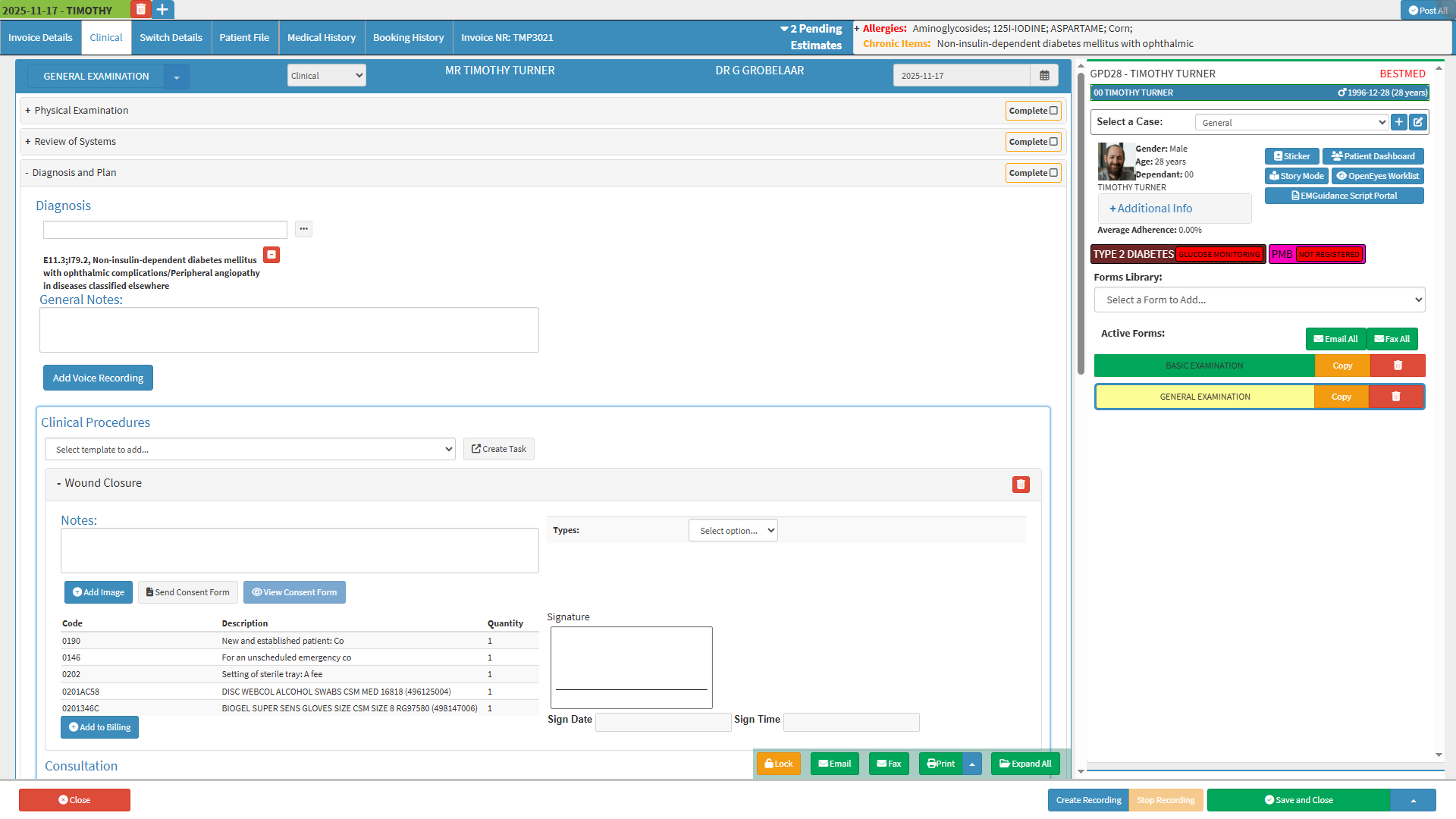Open the Forms Library select dropdown
1456x819 pixels.
1259,300
